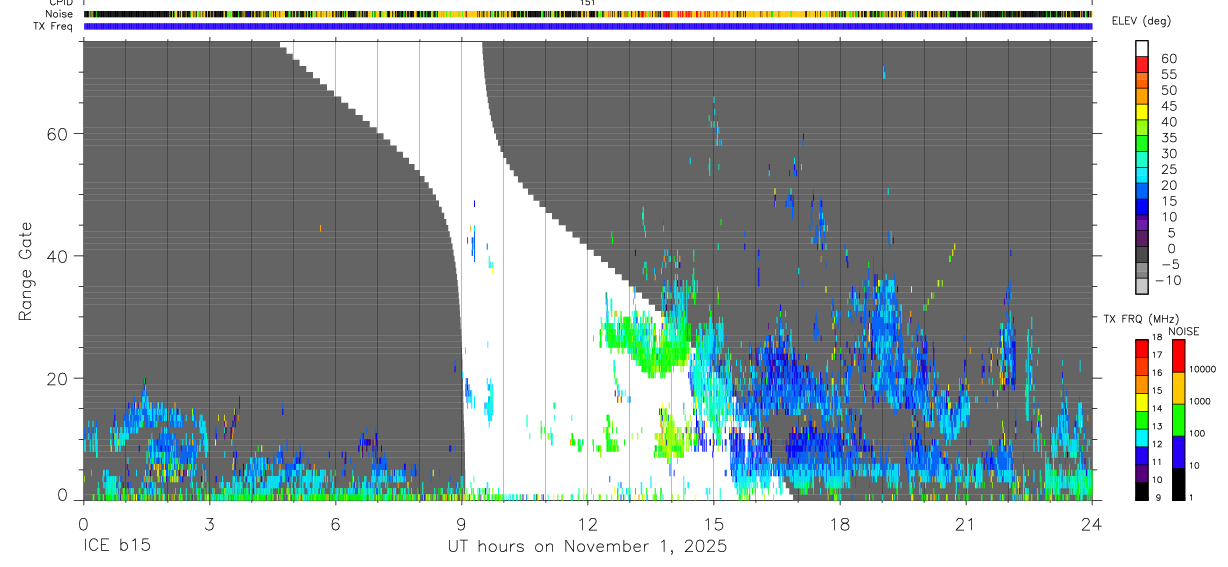Click the multicolored Noise strip above plot
Screen dimensions: 1228x567
click(x=588, y=14)
